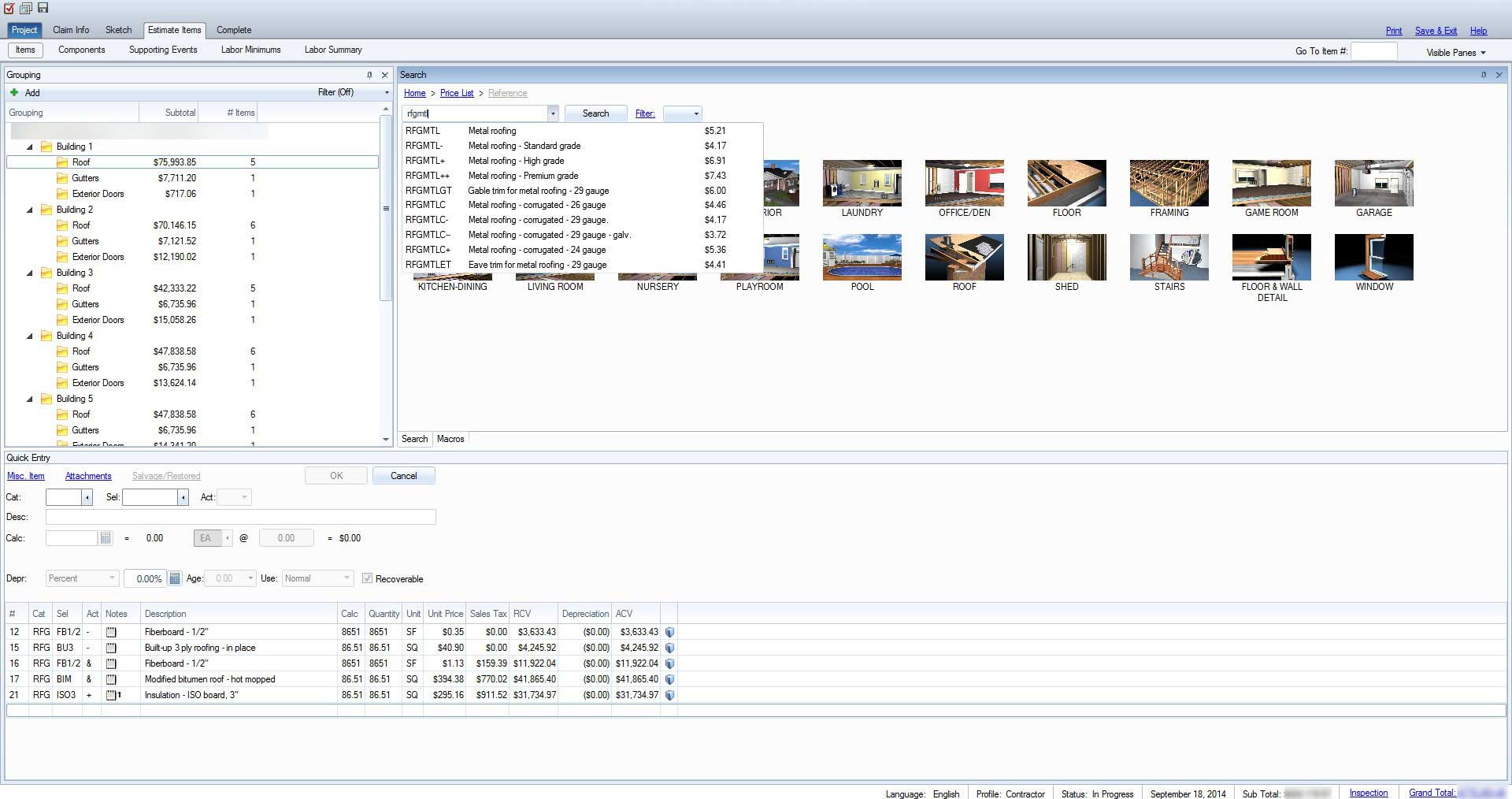
Task: Click the Save & Exit link
Action: (1435, 31)
